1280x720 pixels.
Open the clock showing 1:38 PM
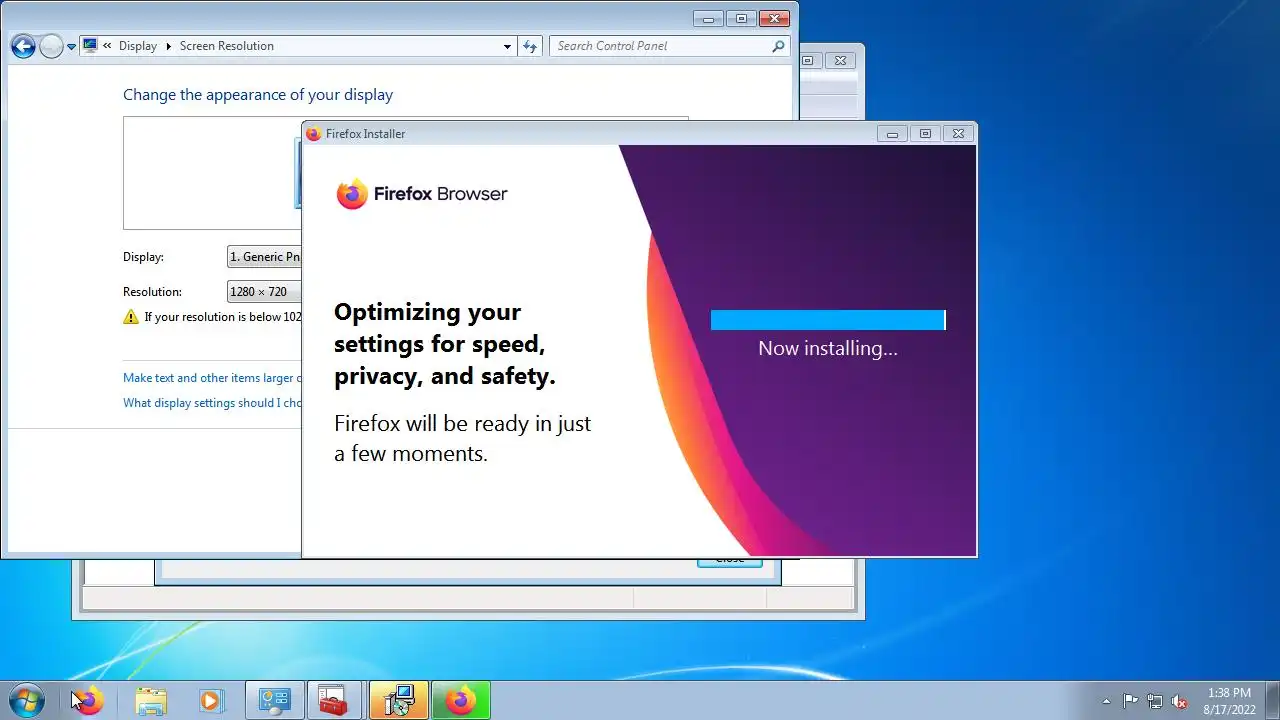click(x=1229, y=701)
